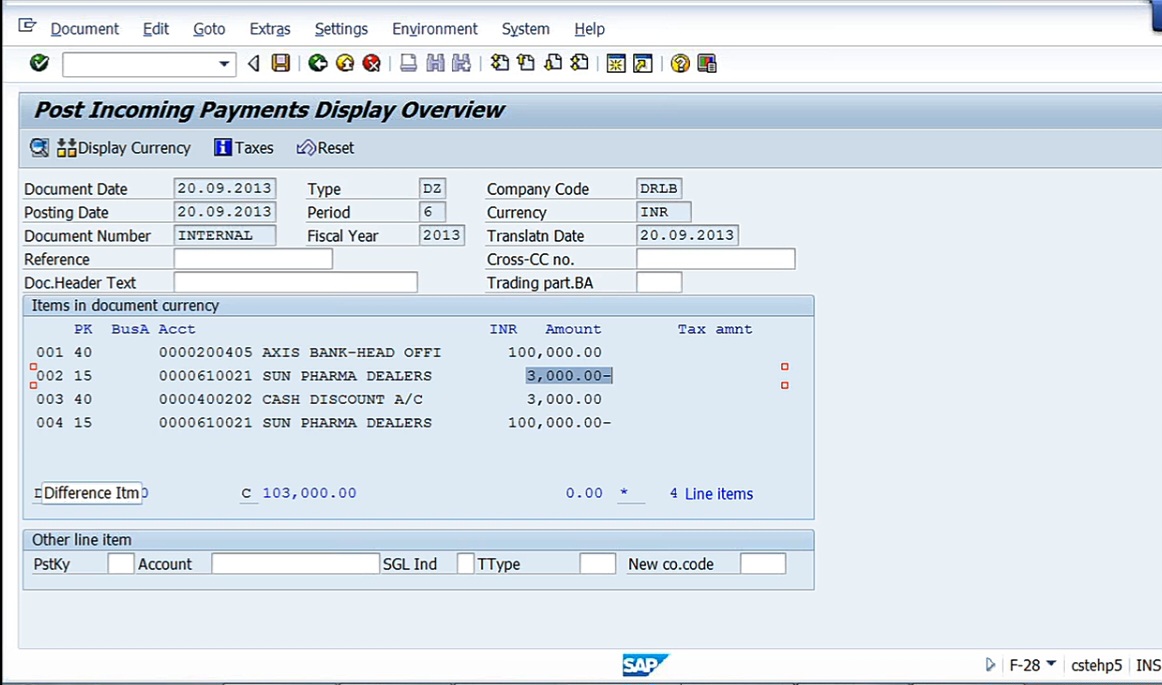The image size is (1162, 685).
Task: Open the Customize Local Layout icon
Action: (706, 64)
